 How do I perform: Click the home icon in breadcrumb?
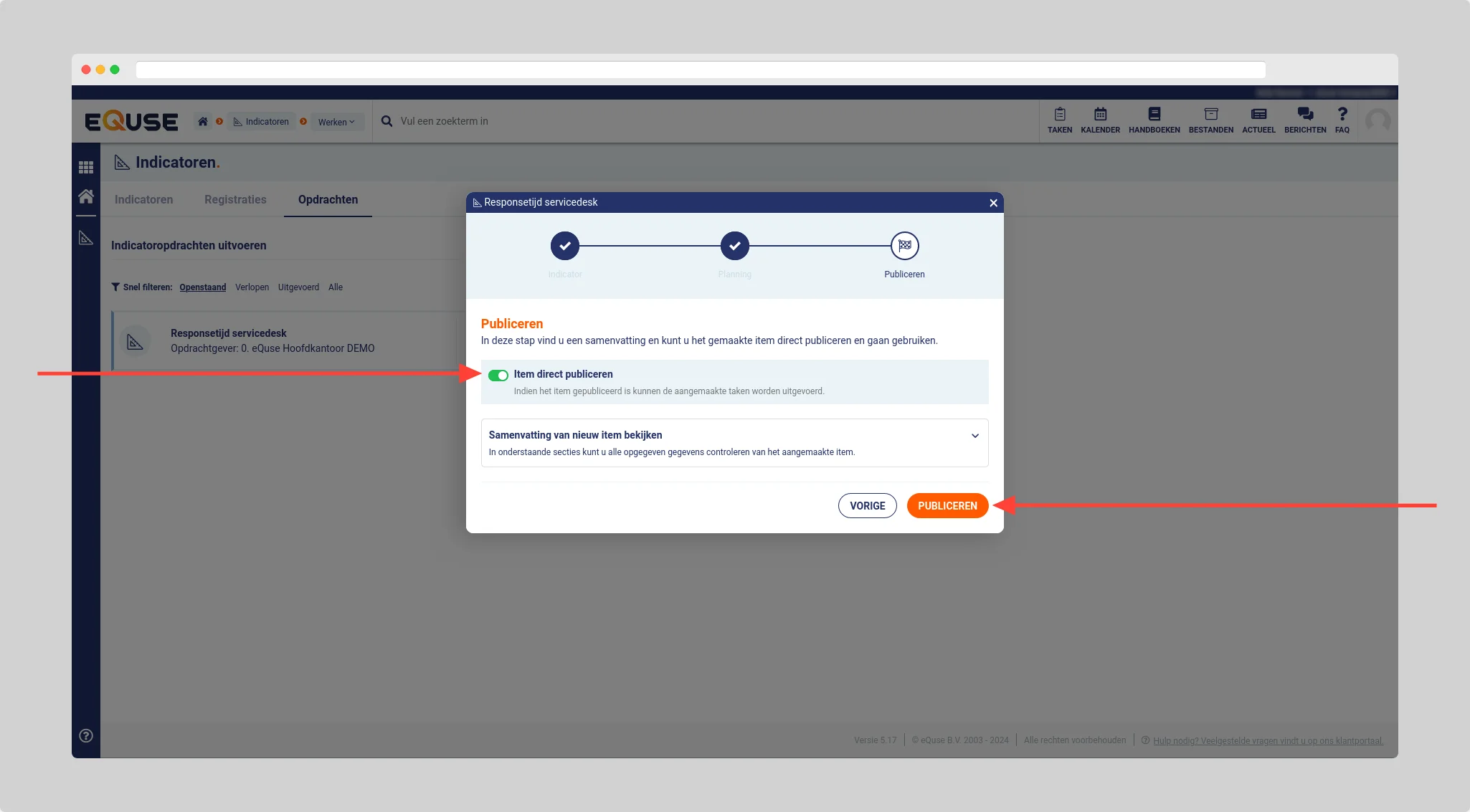[203, 121]
